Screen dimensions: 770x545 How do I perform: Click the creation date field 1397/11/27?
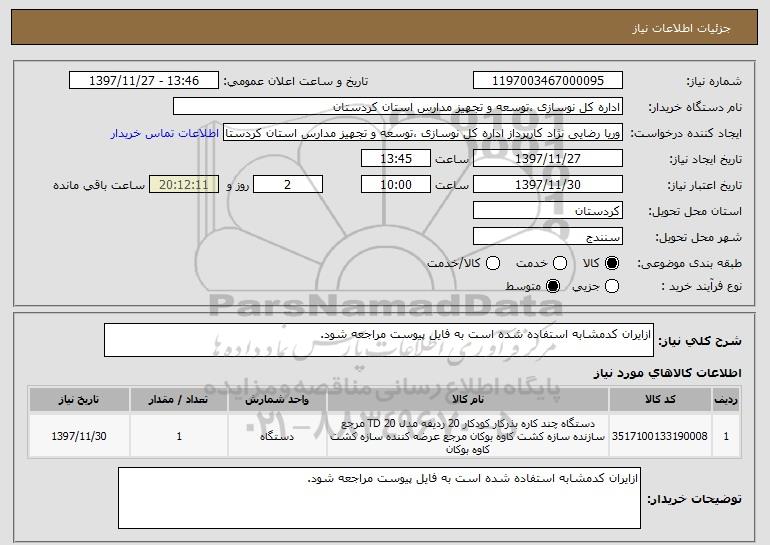[548, 159]
